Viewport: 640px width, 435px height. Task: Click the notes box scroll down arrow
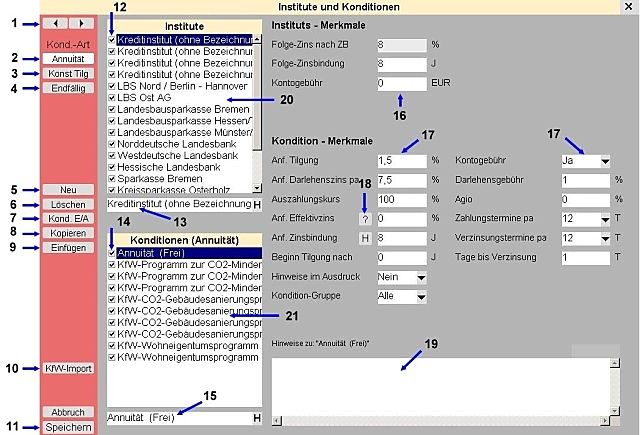click(x=615, y=411)
